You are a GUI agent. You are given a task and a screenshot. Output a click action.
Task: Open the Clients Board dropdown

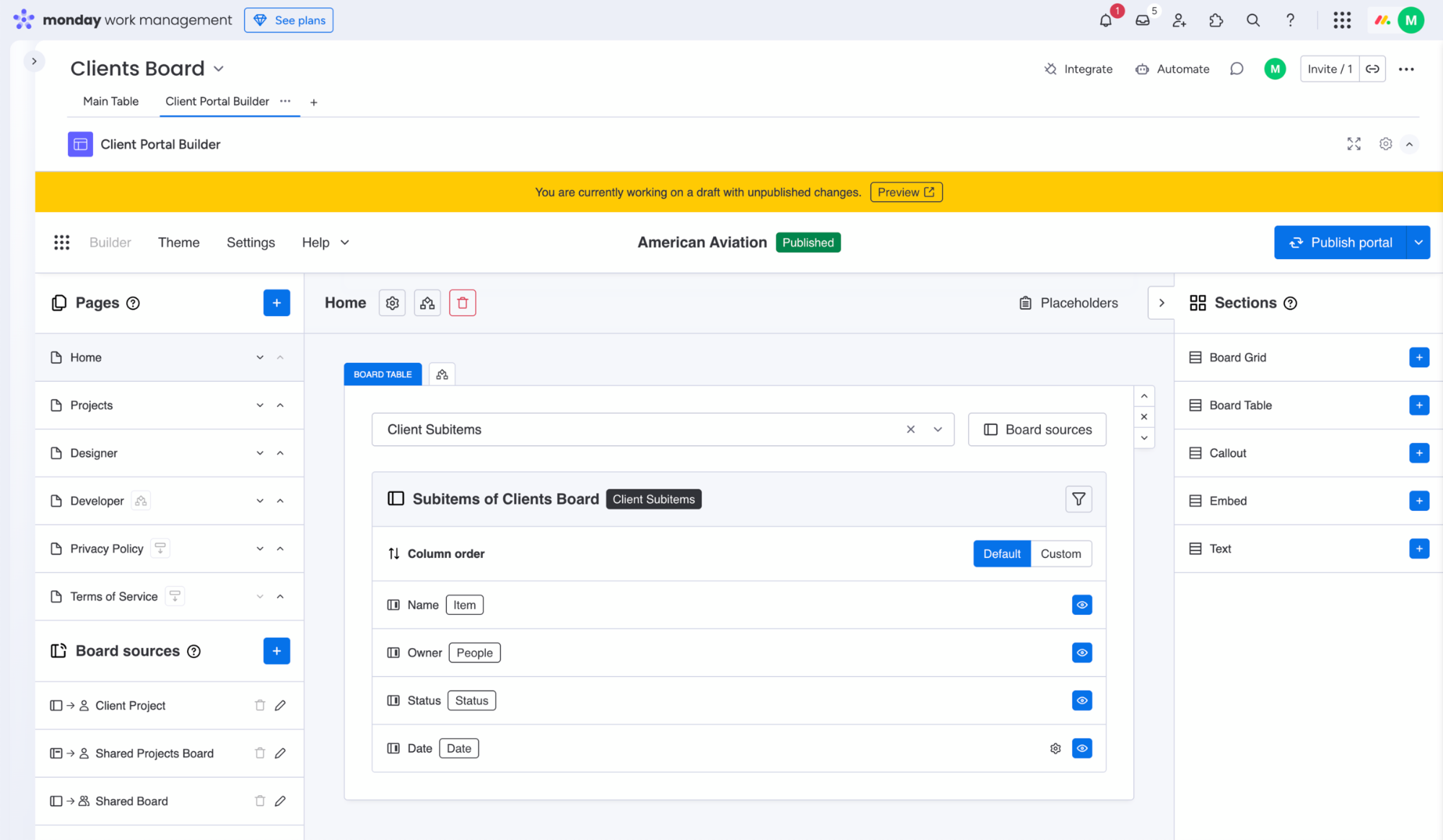219,68
